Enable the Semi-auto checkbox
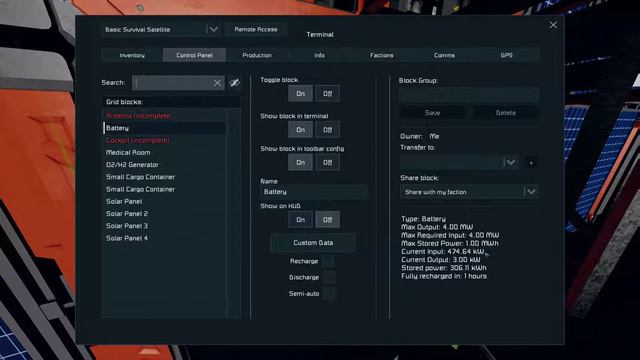Screen dimensions: 640x360 329,294
